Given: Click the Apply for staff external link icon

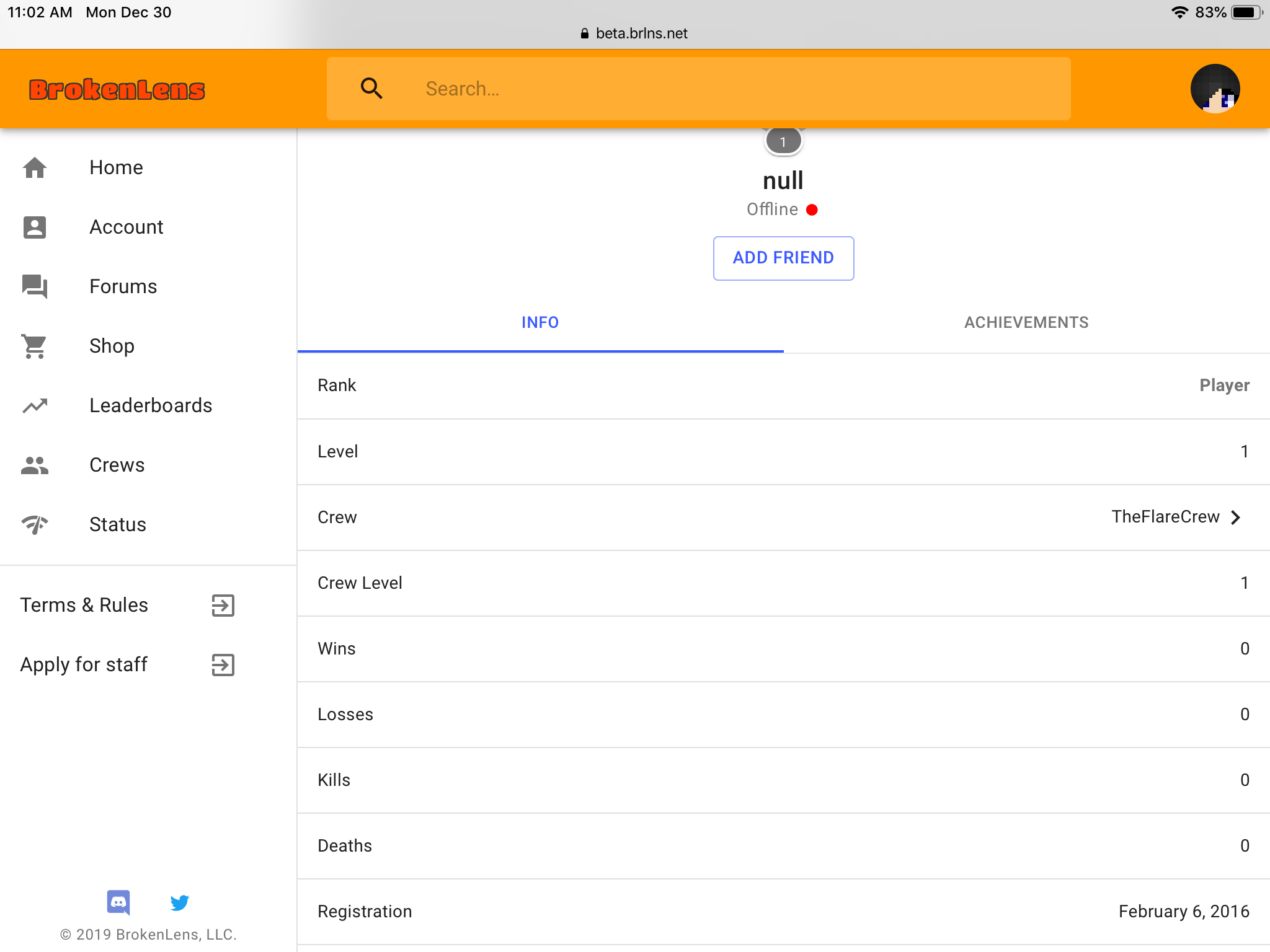Looking at the screenshot, I should click(x=223, y=664).
